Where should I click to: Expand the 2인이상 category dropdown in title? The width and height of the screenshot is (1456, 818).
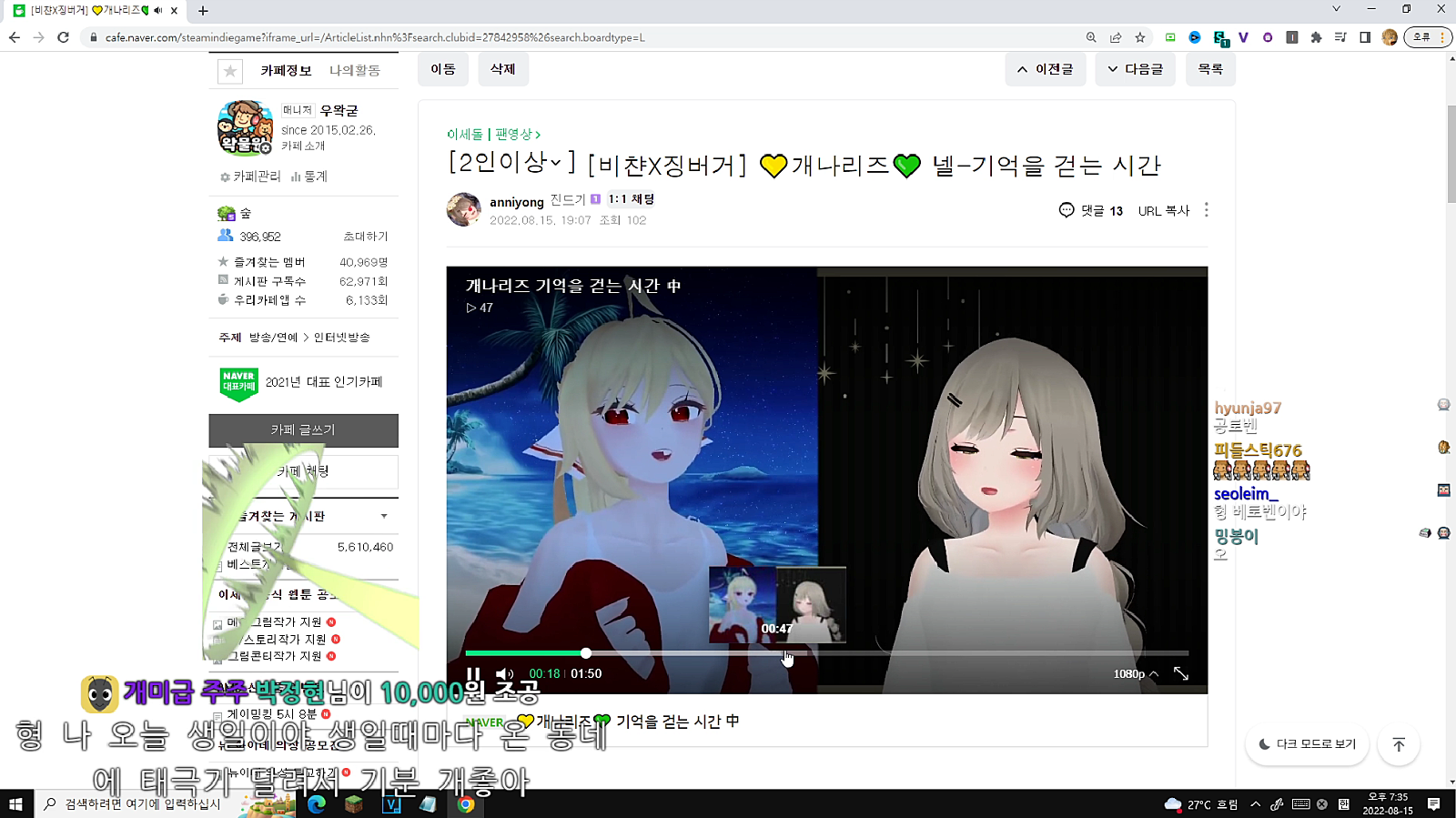pos(512,163)
